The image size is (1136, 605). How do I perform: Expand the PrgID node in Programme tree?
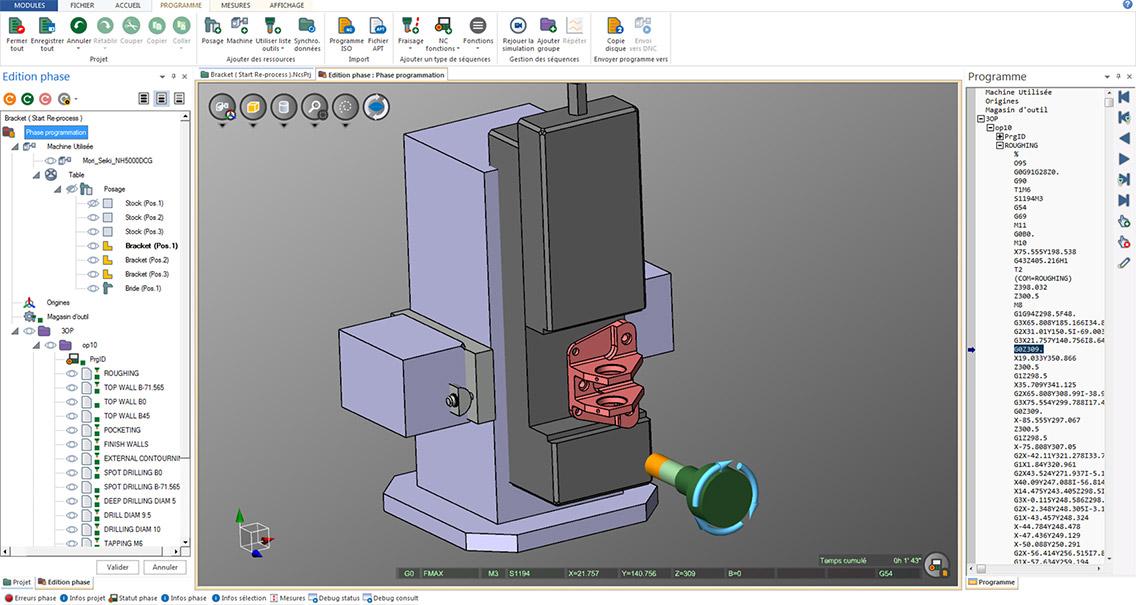pyautogui.click(x=999, y=137)
